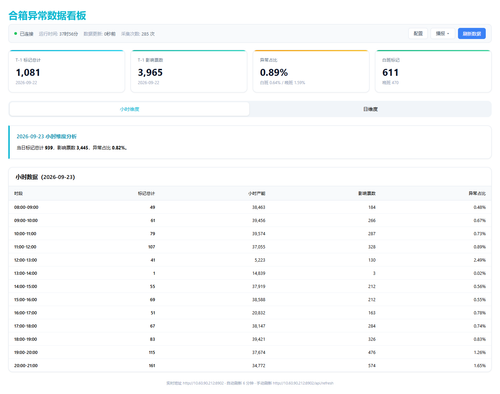Select the T-1 影响票数 card showing 3,965
Viewport: 500px width, 394px height.
click(x=189, y=71)
